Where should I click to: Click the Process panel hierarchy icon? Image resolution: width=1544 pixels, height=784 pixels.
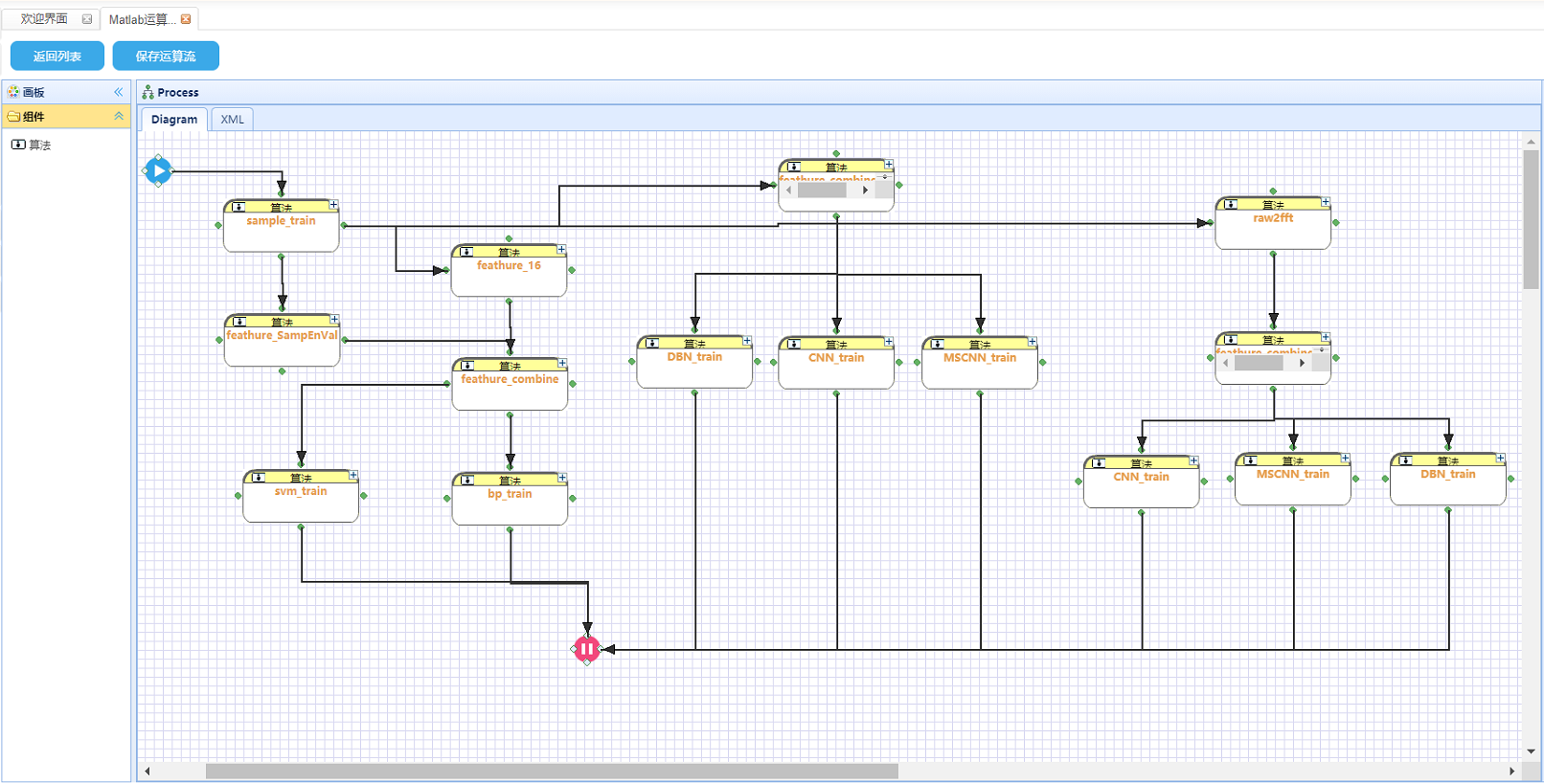pyautogui.click(x=148, y=92)
